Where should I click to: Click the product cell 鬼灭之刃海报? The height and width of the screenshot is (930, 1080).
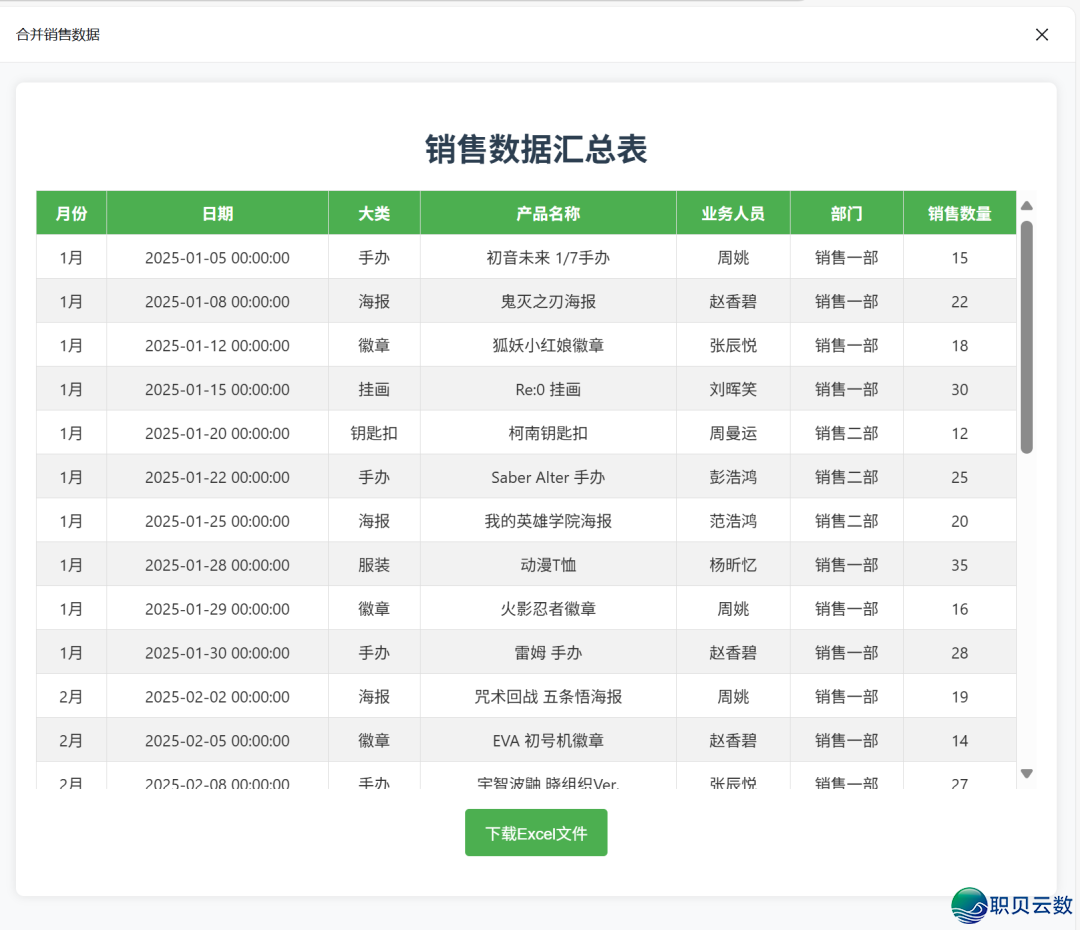[548, 301]
